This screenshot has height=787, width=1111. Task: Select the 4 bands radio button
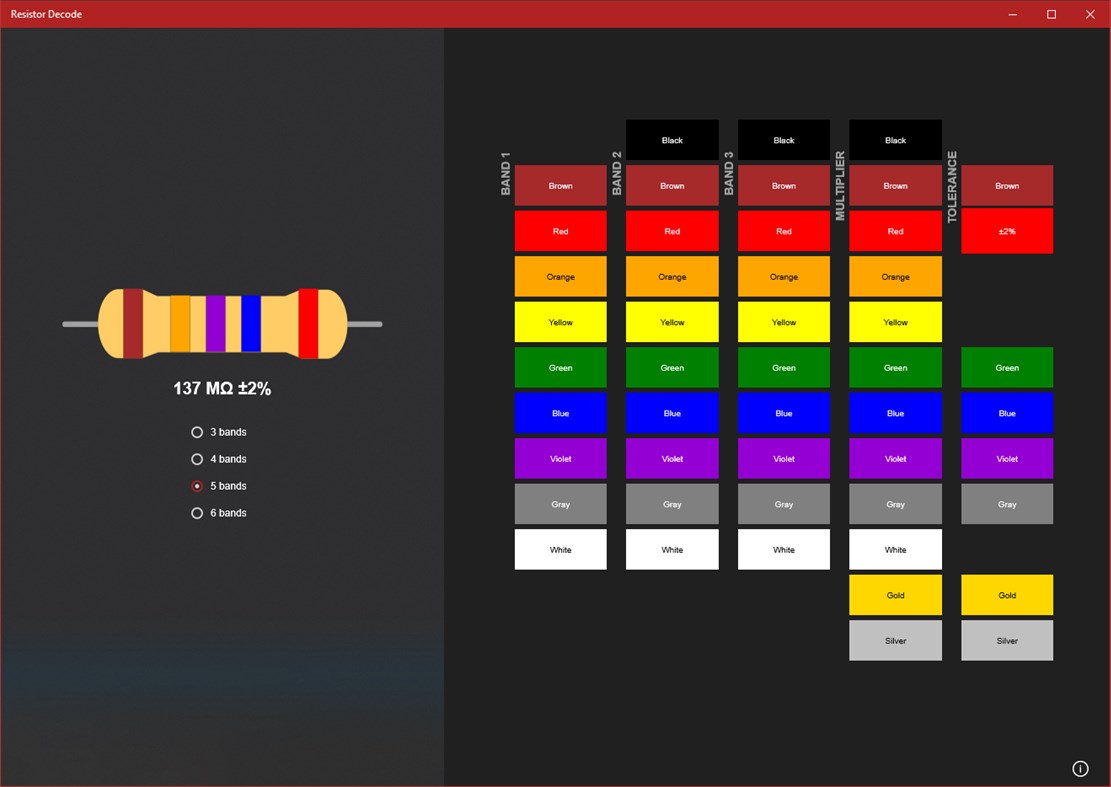click(x=196, y=459)
